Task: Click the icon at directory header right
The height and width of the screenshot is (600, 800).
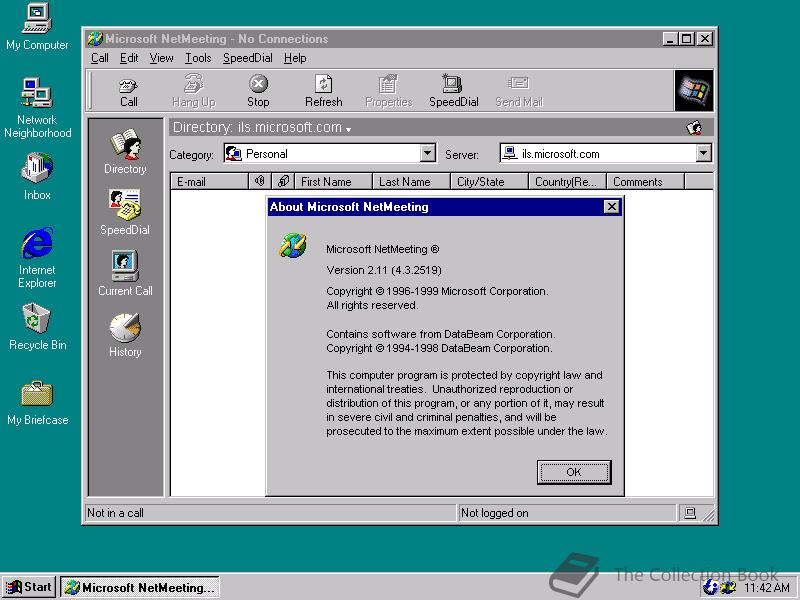Action: tap(694, 128)
